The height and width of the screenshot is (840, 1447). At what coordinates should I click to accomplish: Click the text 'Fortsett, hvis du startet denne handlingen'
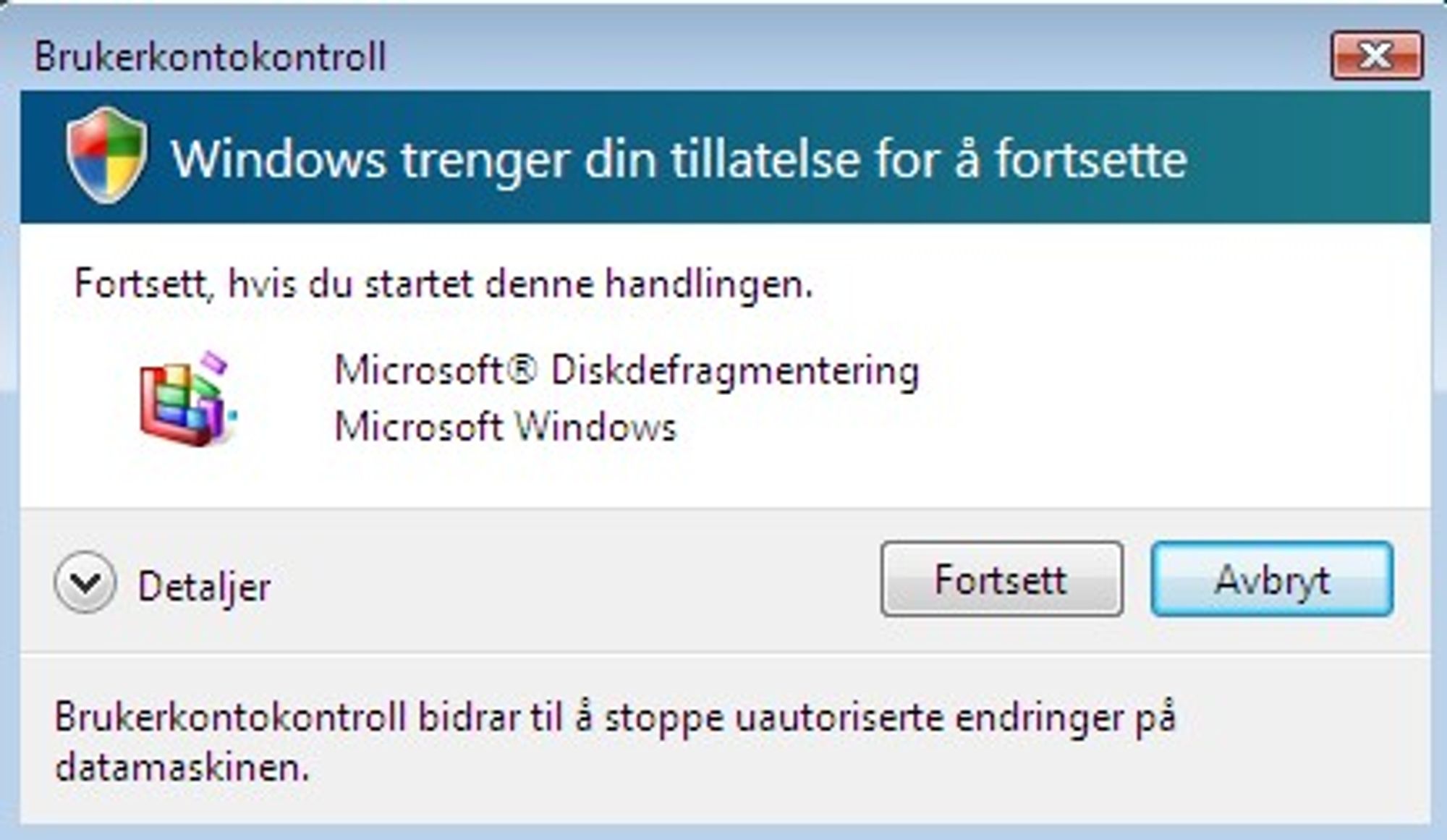pos(444,284)
